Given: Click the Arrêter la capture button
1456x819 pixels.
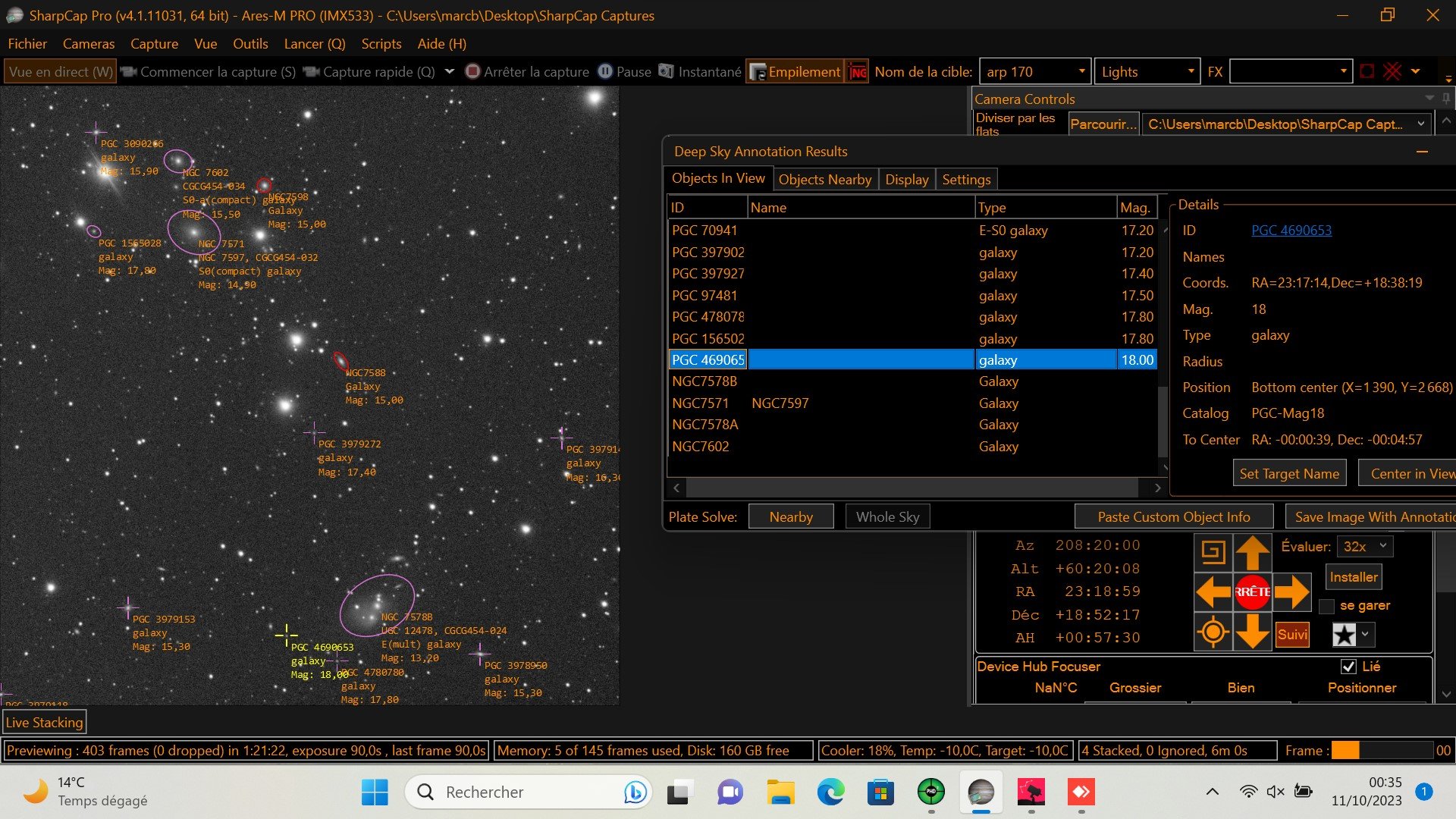Looking at the screenshot, I should [x=527, y=72].
